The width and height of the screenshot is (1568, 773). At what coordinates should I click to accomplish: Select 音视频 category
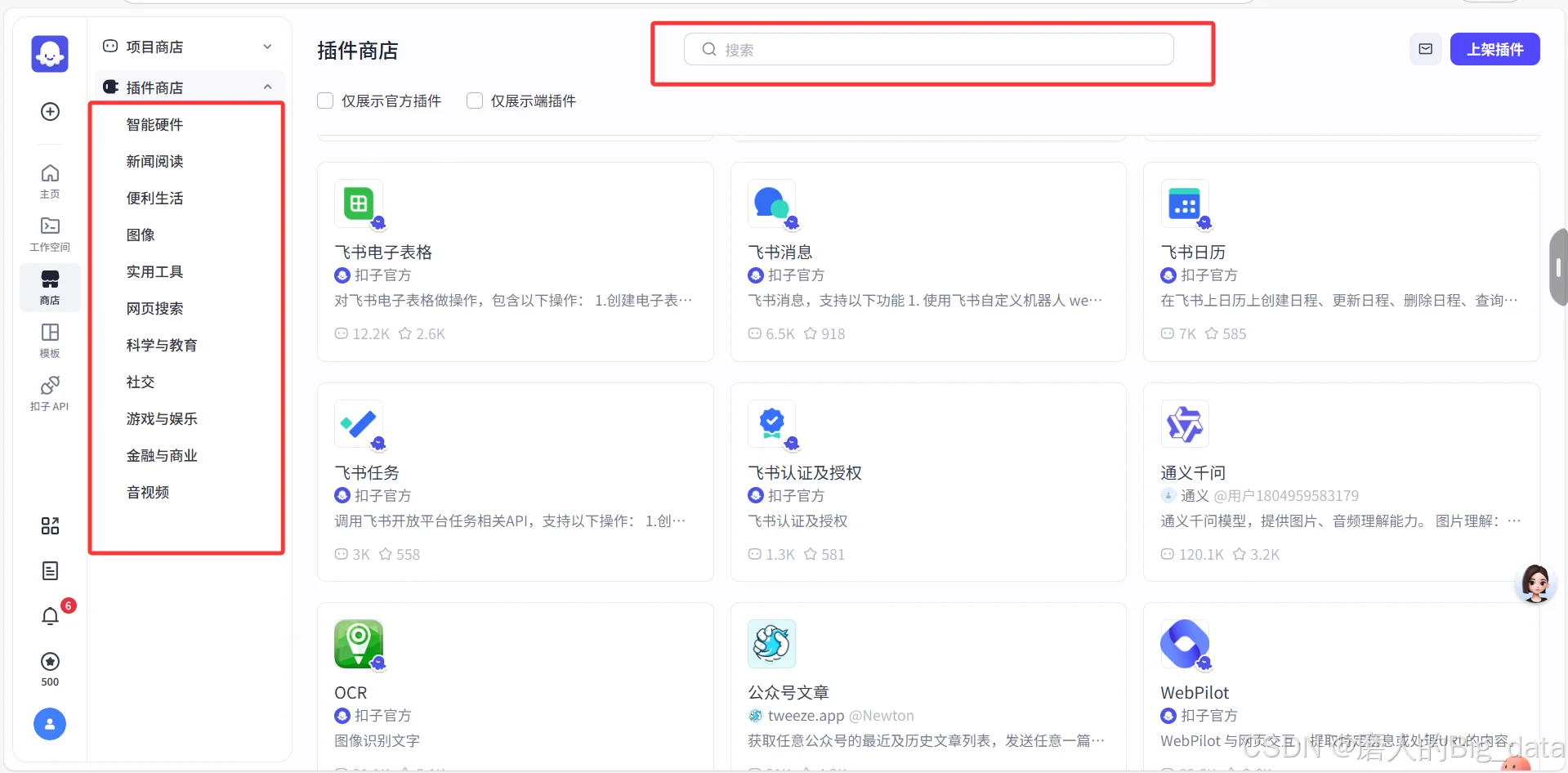[148, 492]
